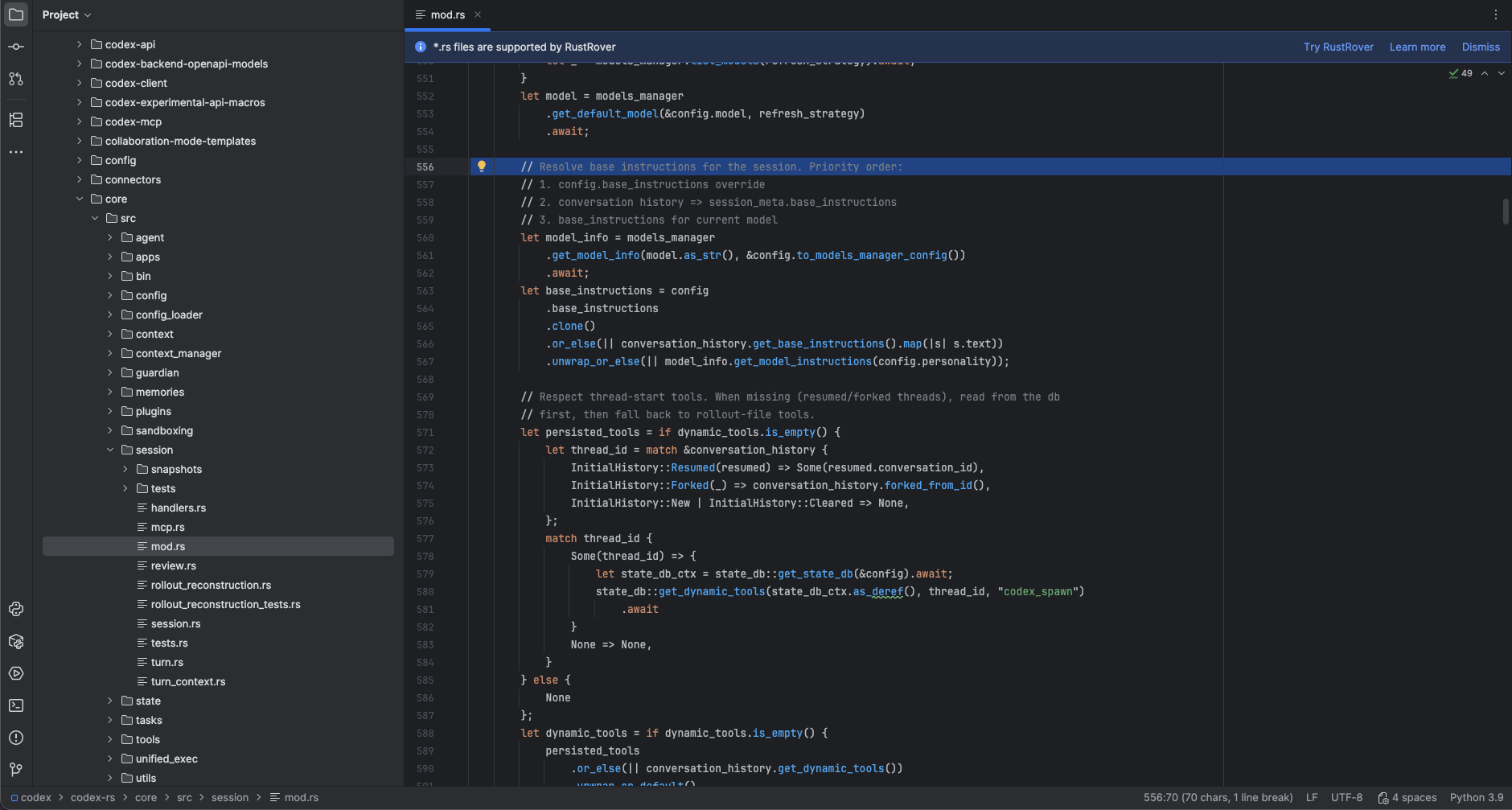Expand the tests folder under session

pyautogui.click(x=125, y=488)
